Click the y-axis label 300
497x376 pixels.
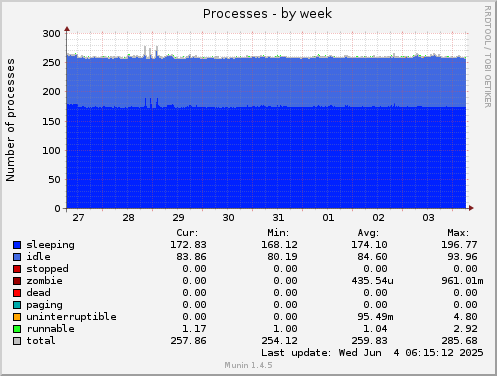click(51, 34)
